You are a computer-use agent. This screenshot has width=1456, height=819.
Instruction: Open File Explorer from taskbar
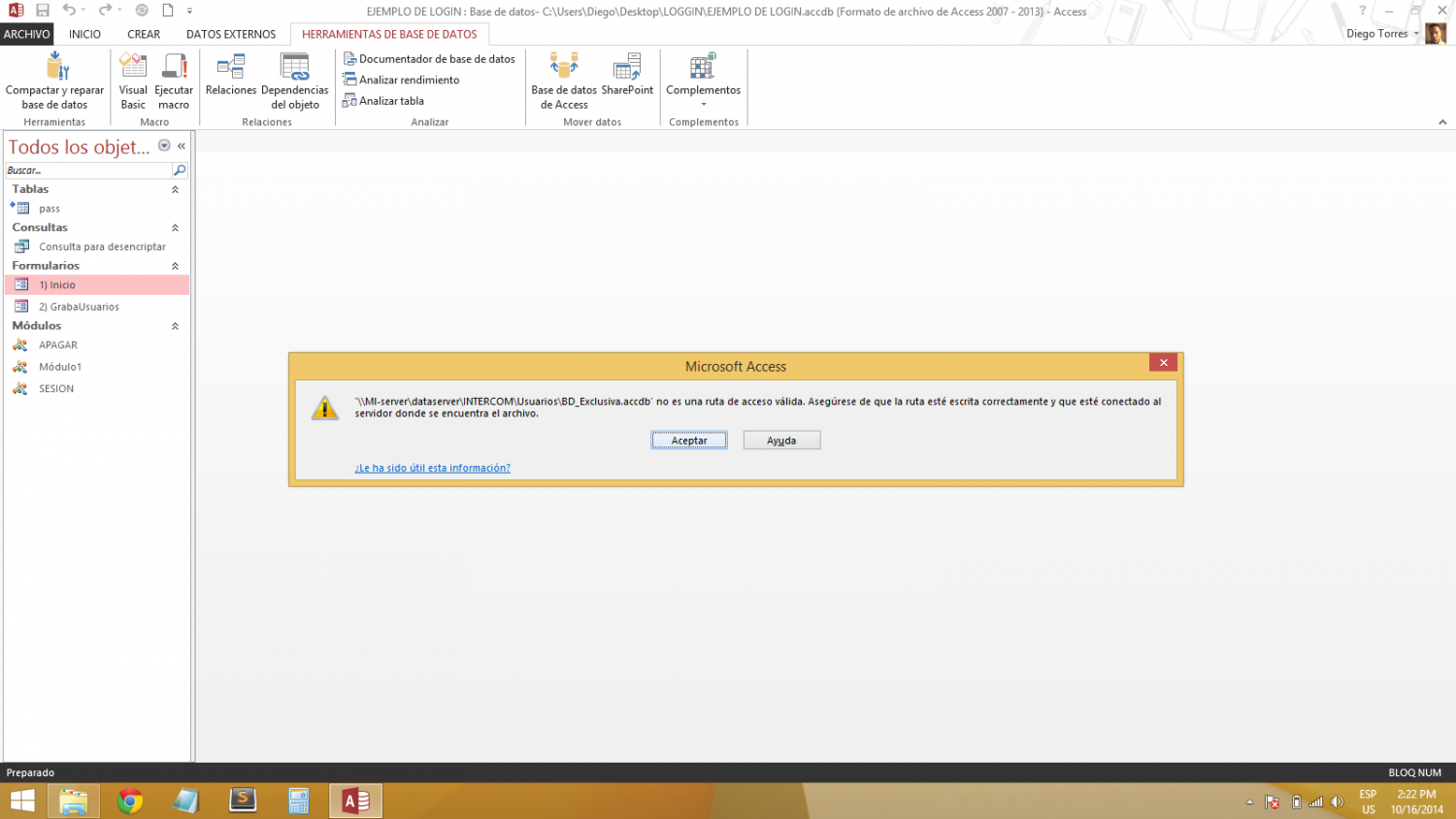[74, 801]
